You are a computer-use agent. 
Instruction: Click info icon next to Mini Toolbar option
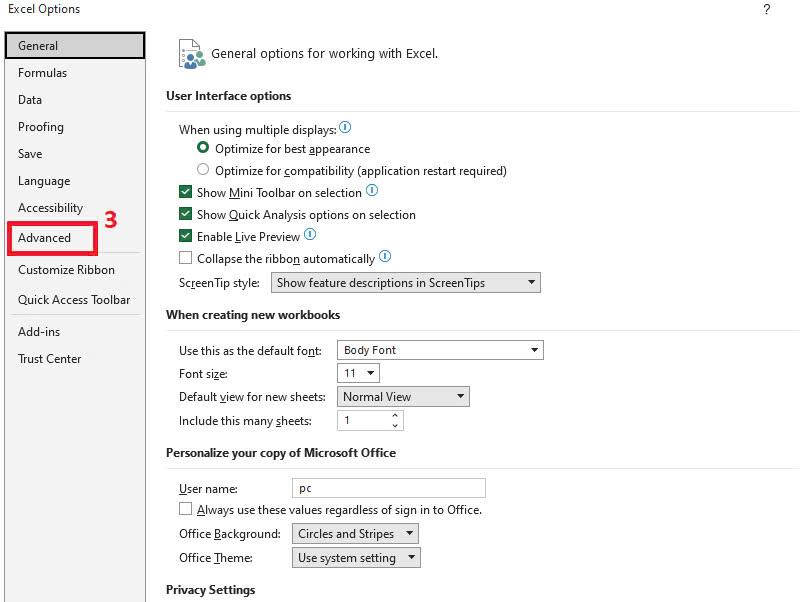[x=372, y=191]
